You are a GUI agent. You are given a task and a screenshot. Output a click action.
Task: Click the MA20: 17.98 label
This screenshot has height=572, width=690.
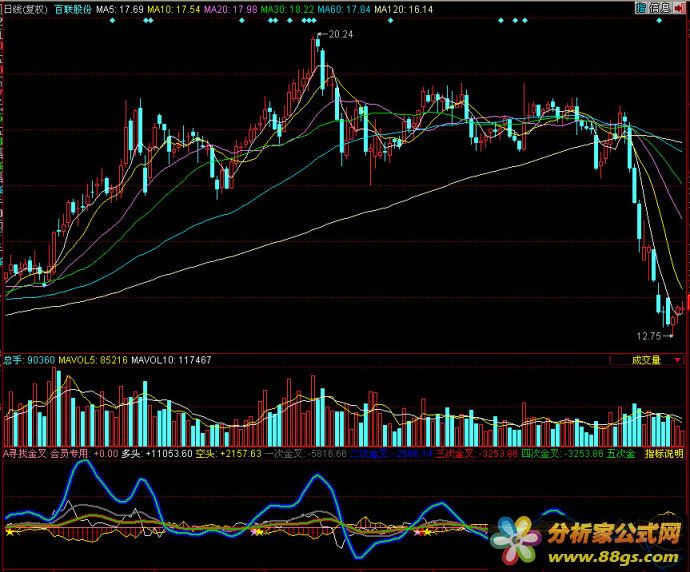coord(230,9)
